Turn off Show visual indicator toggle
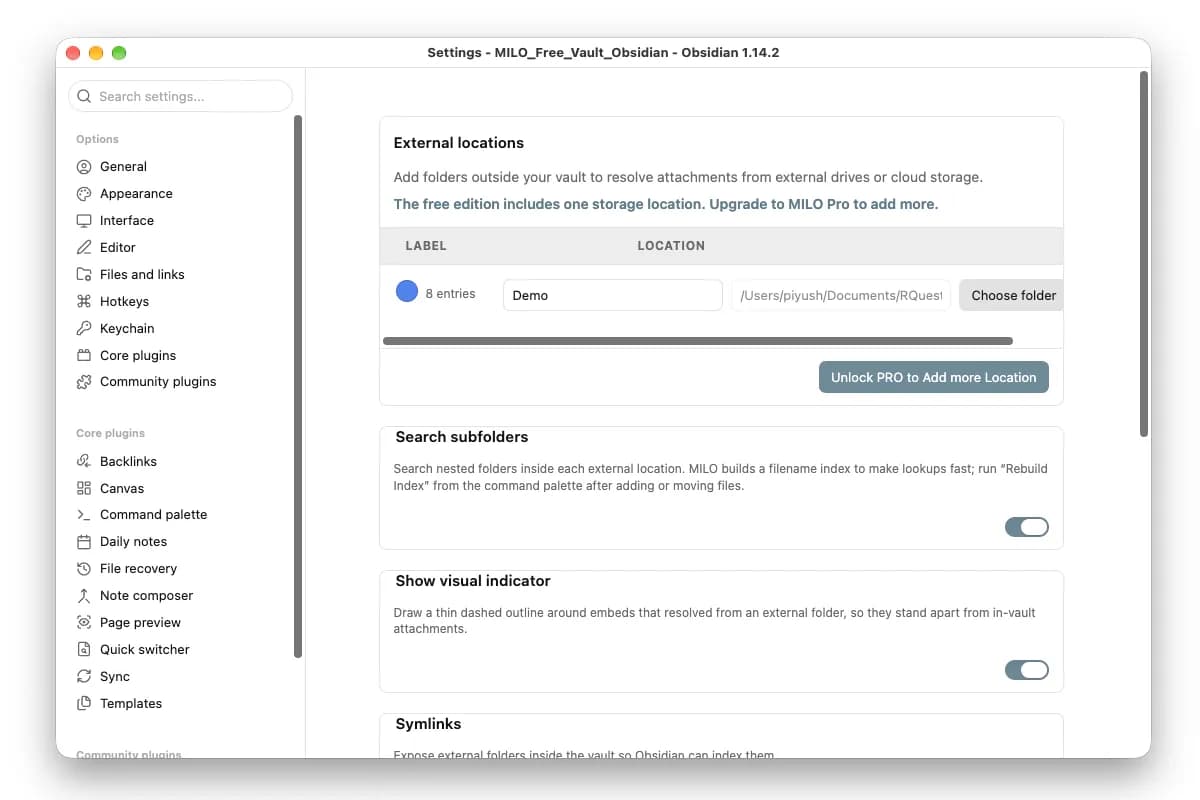The width and height of the screenshot is (1200, 800). [1027, 670]
